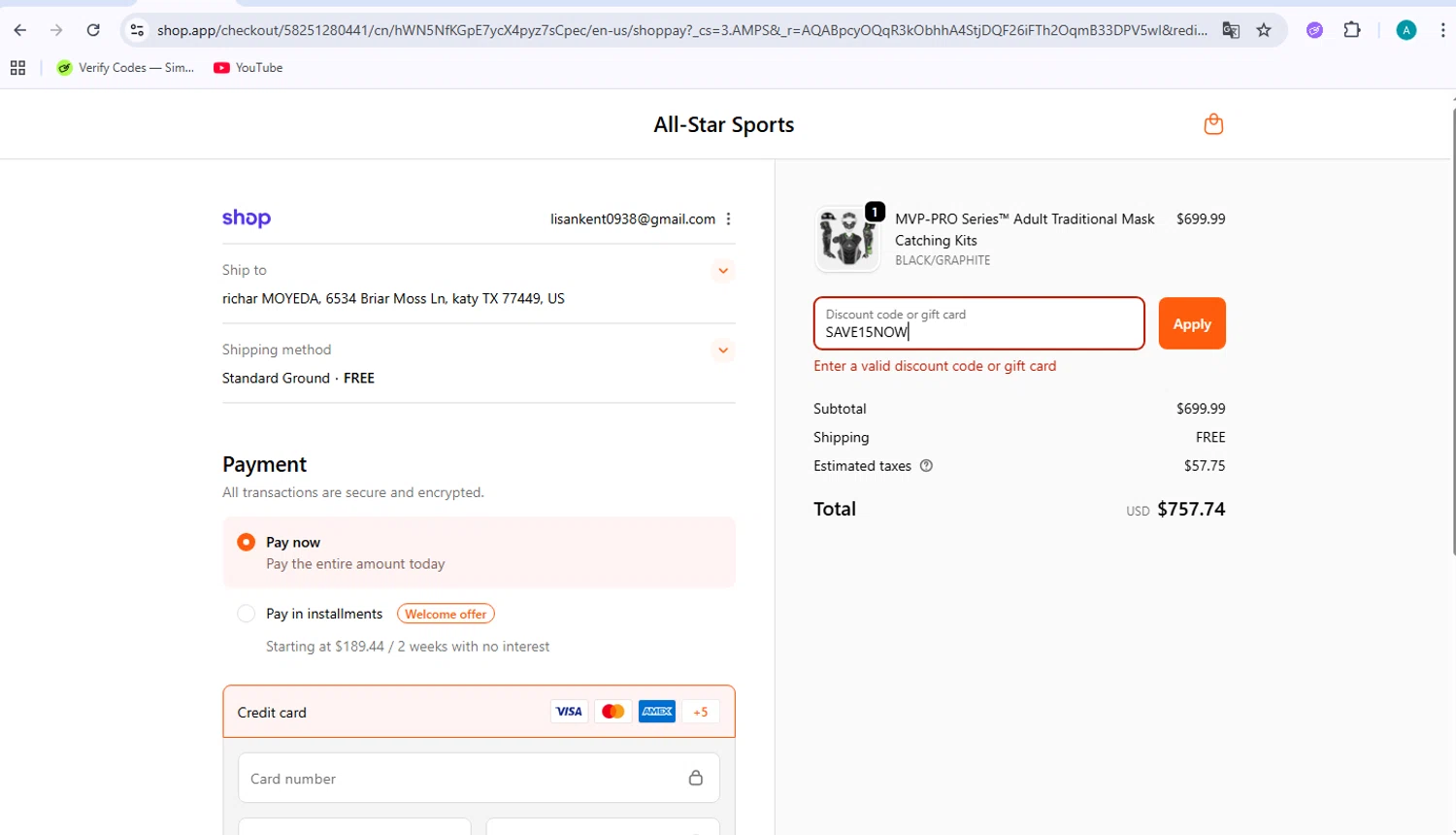
Task: Click the Visa card icon
Action: pos(569,712)
